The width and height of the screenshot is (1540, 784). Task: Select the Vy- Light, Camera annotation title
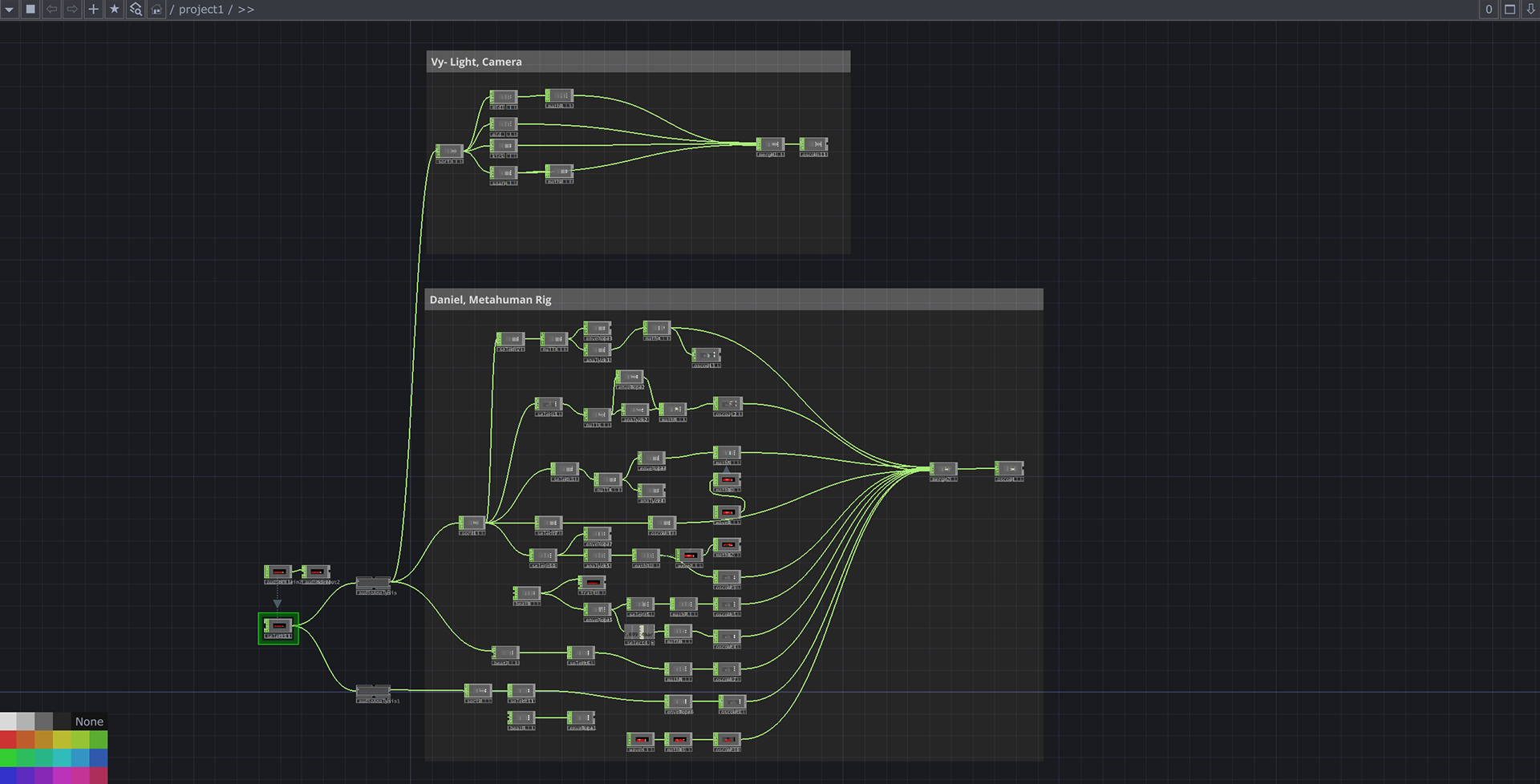pyautogui.click(x=476, y=62)
